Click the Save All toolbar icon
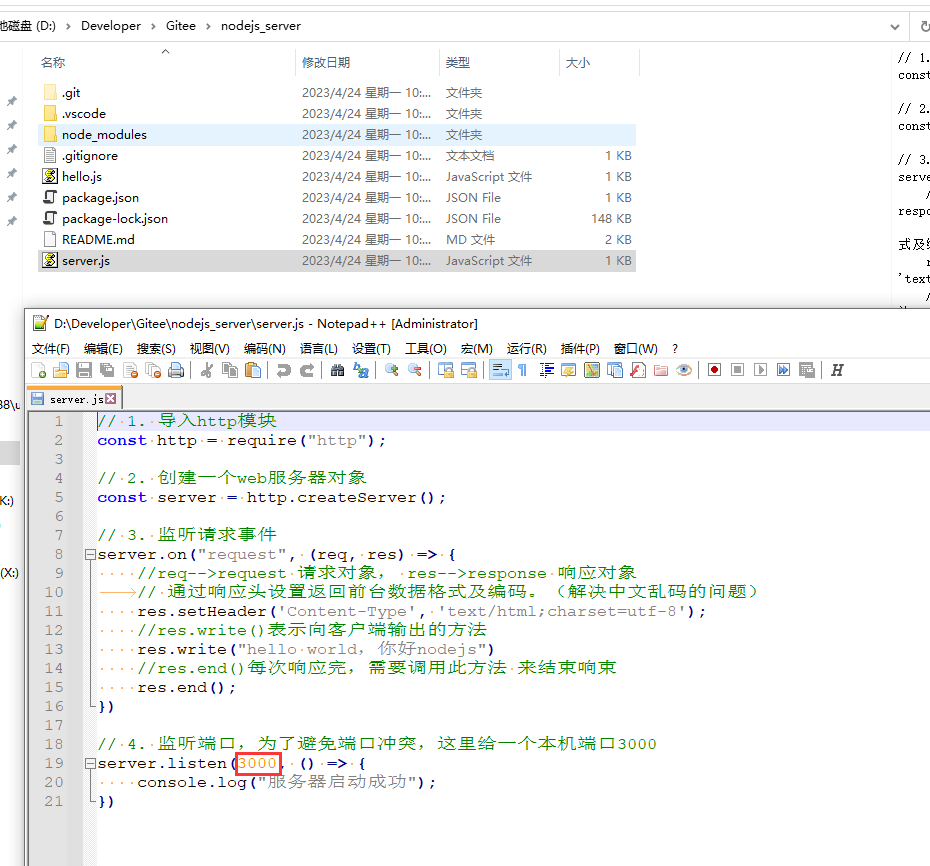The width and height of the screenshot is (930, 866). click(107, 370)
